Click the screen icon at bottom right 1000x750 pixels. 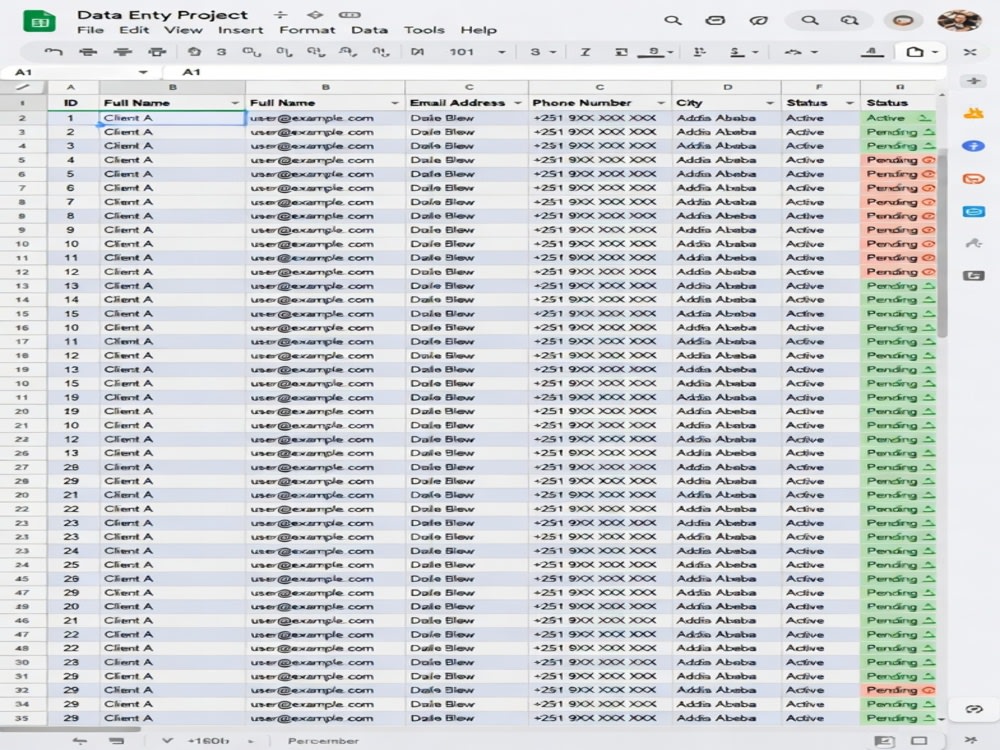[919, 740]
